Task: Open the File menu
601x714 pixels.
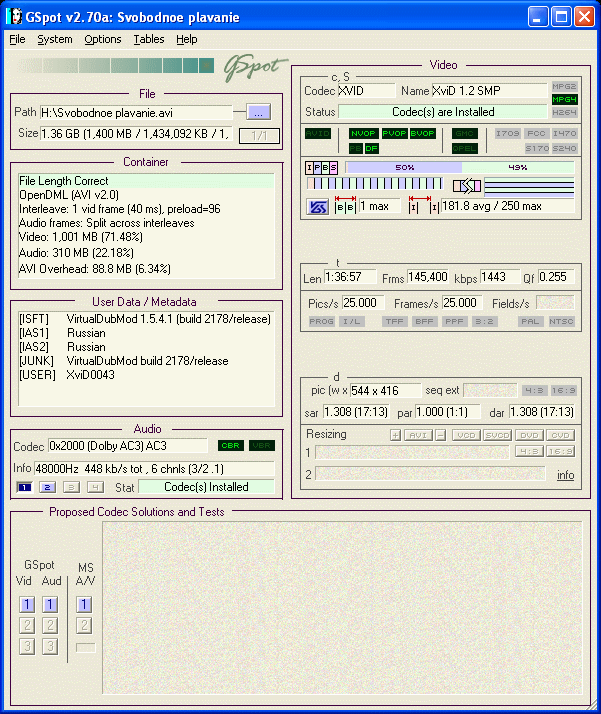Action: (17, 40)
